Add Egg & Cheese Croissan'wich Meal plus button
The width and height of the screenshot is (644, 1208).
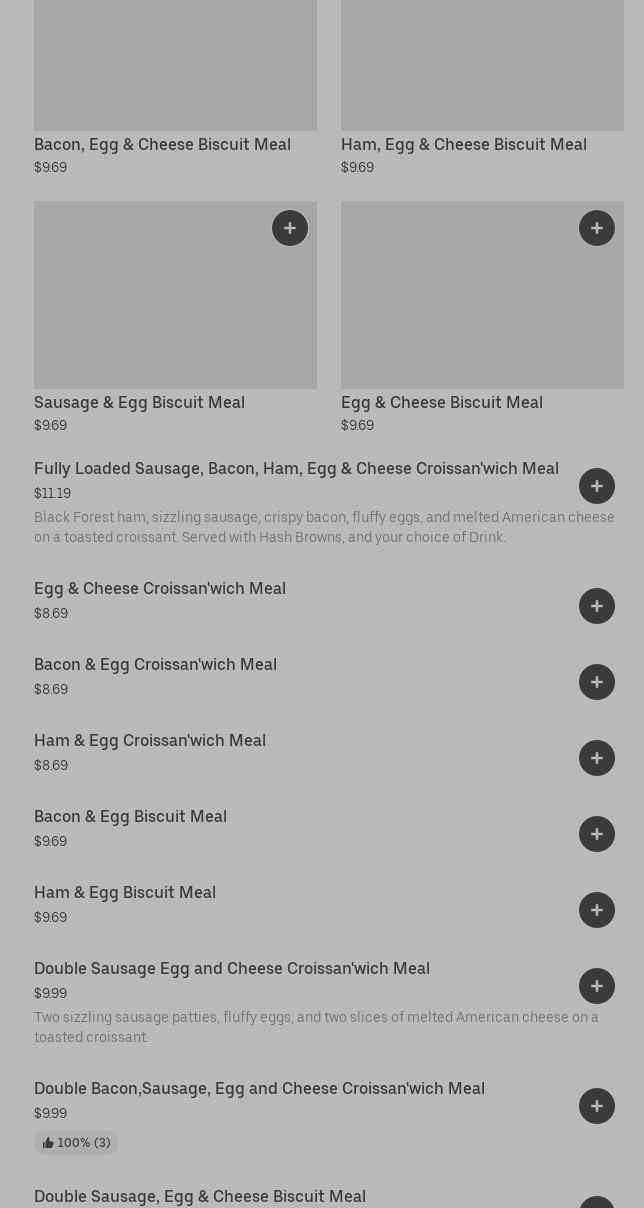click(597, 606)
